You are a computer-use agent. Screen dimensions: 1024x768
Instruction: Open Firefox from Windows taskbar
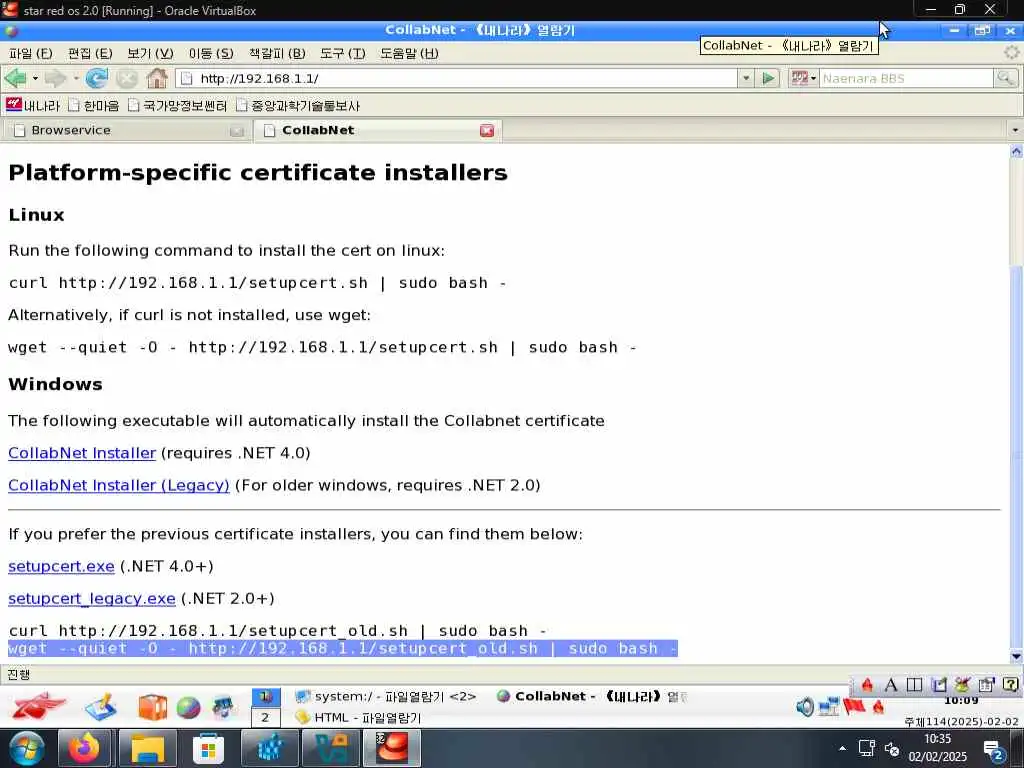point(85,748)
